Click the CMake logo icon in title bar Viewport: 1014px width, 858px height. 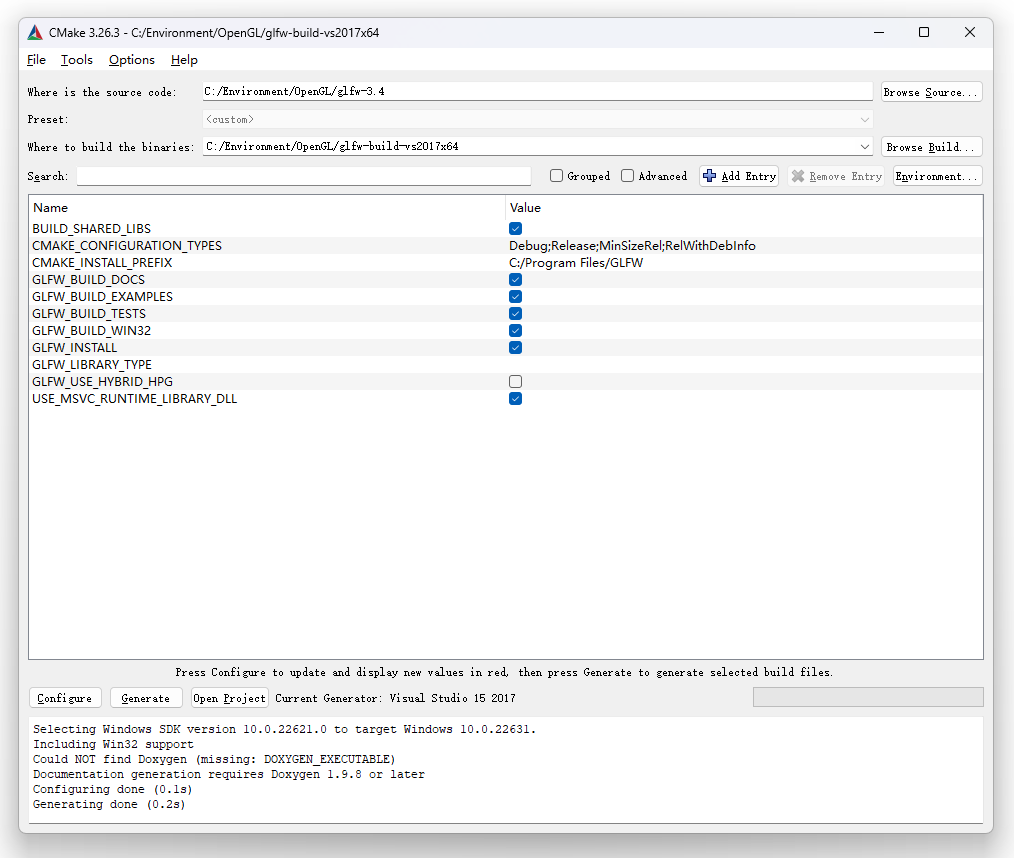(x=35, y=32)
